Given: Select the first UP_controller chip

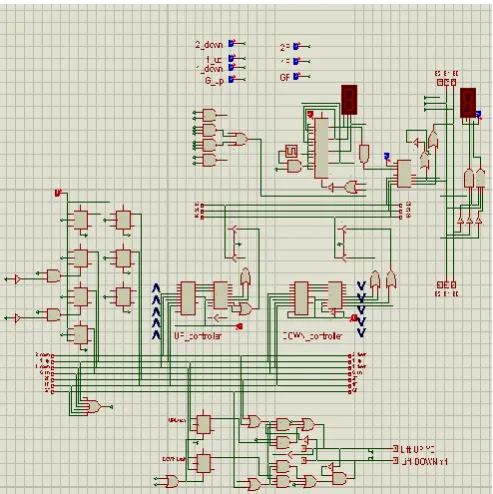Looking at the screenshot, I should pyautogui.click(x=188, y=298).
